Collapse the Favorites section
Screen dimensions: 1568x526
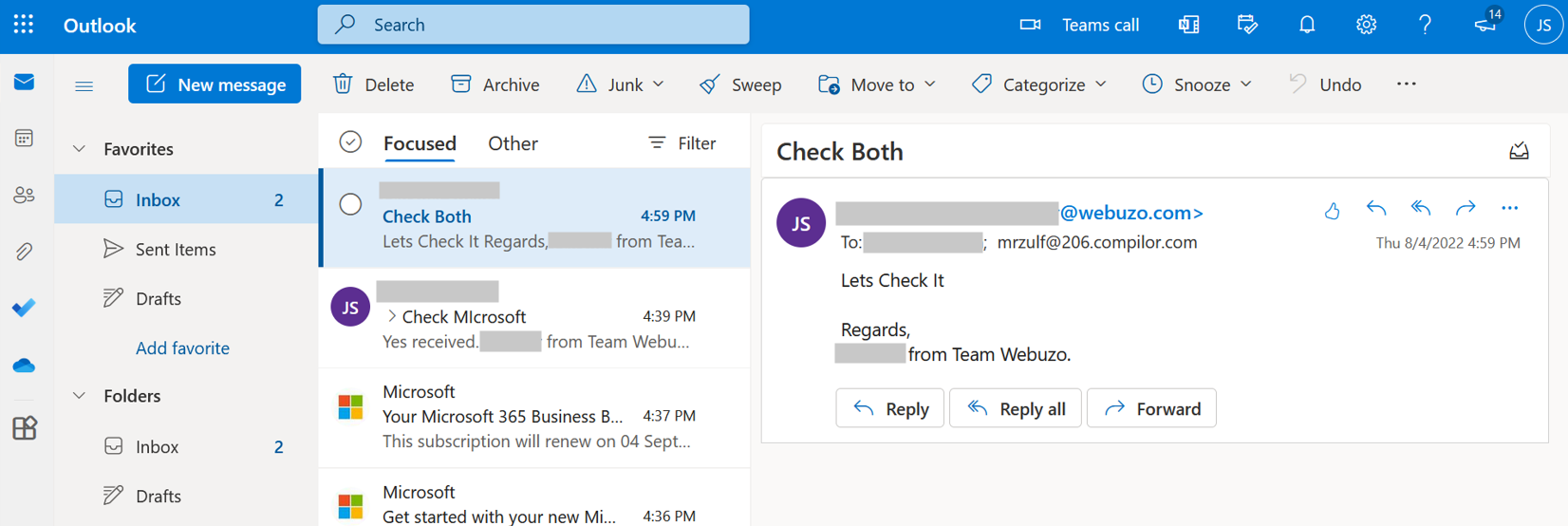click(80, 149)
